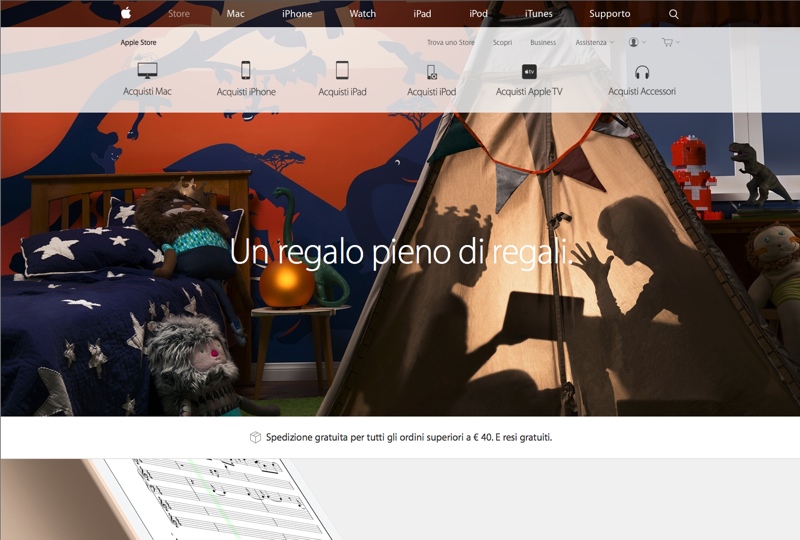Select iPad in top navigation
The width and height of the screenshot is (800, 540).
point(422,14)
